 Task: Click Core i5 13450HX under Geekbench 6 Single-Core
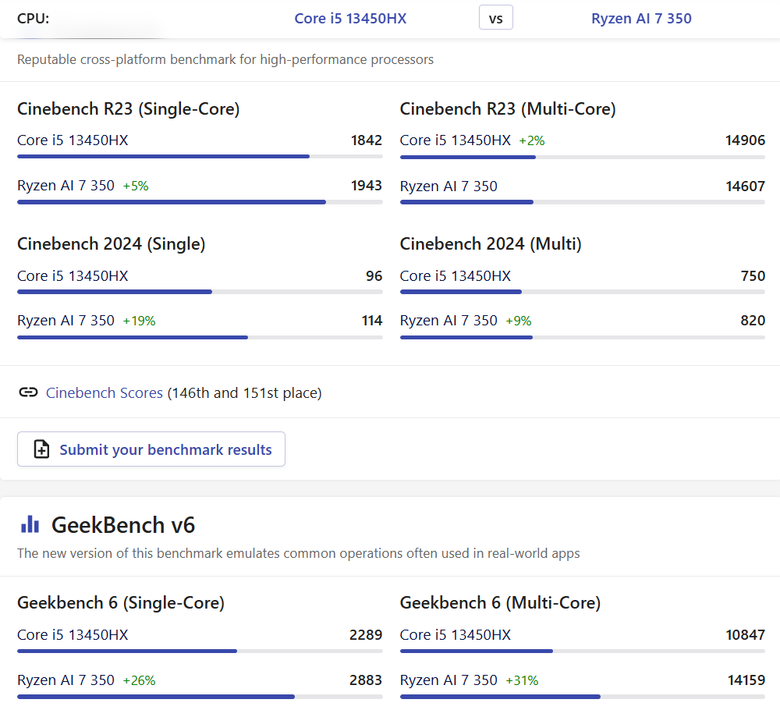click(73, 635)
